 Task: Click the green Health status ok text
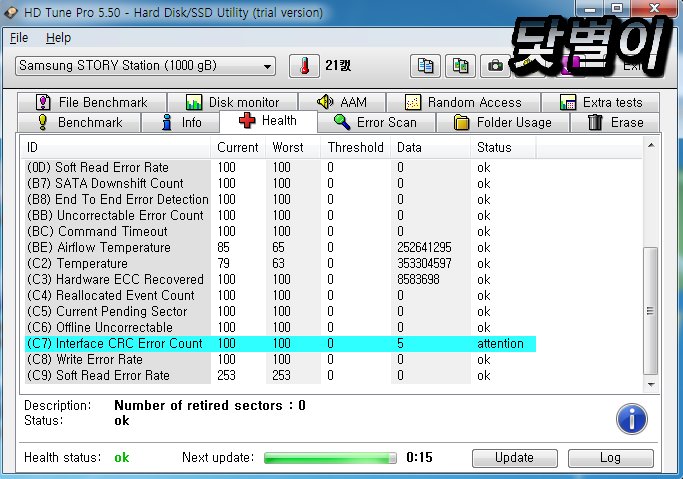click(122, 458)
